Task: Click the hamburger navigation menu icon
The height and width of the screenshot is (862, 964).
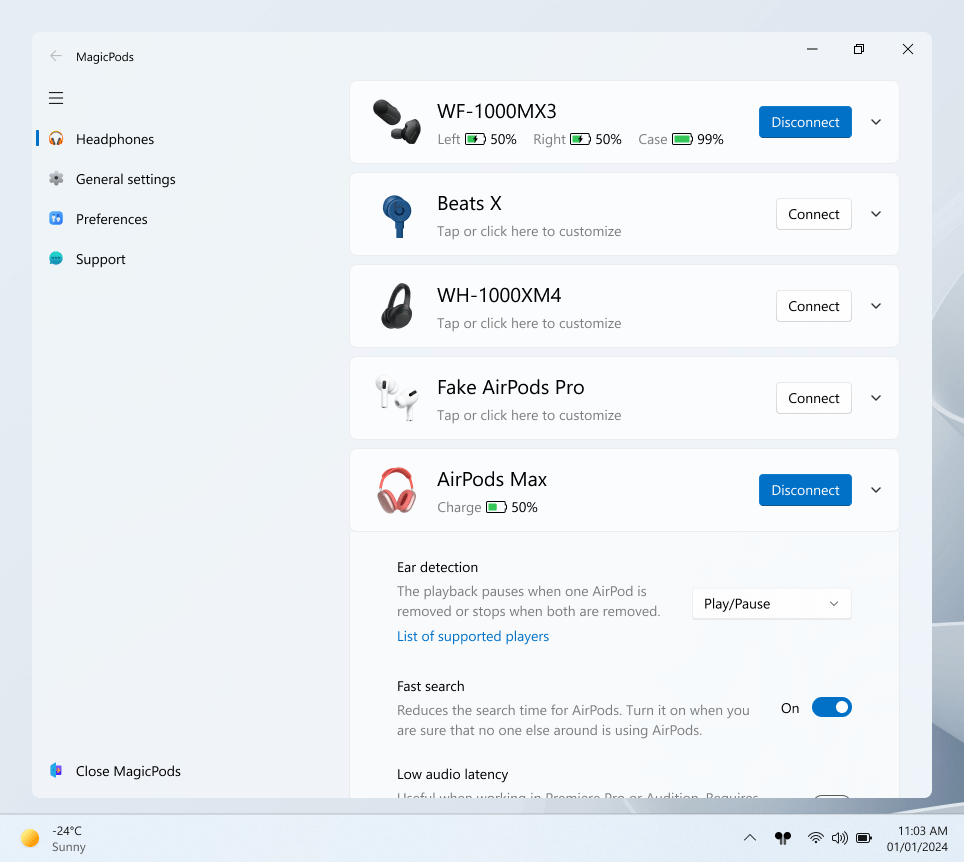Action: pyautogui.click(x=56, y=98)
